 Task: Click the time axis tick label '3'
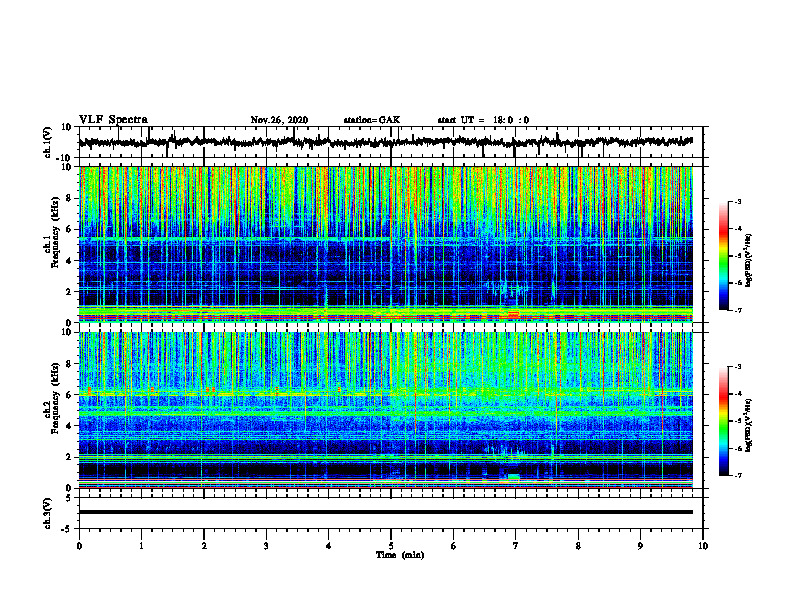pos(266,546)
